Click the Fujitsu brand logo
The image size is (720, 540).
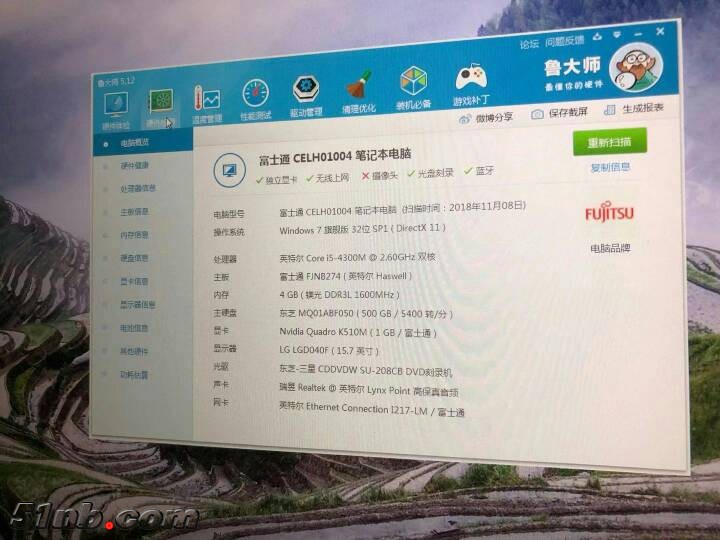coord(609,213)
